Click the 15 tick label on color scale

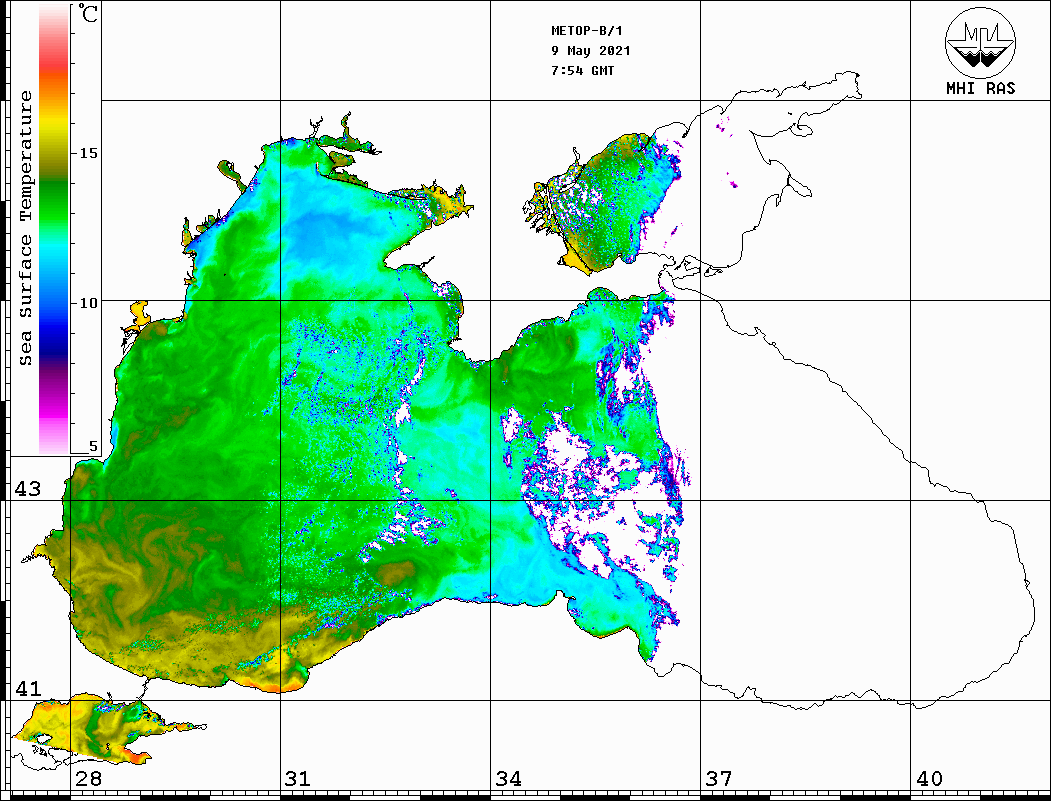click(88, 153)
